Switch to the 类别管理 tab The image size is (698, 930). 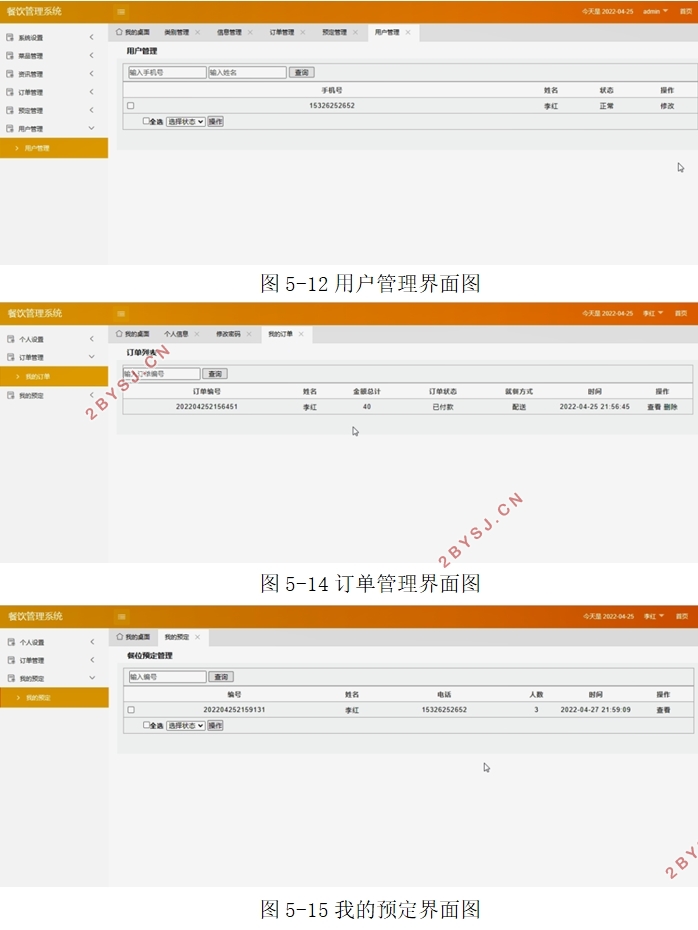176,32
